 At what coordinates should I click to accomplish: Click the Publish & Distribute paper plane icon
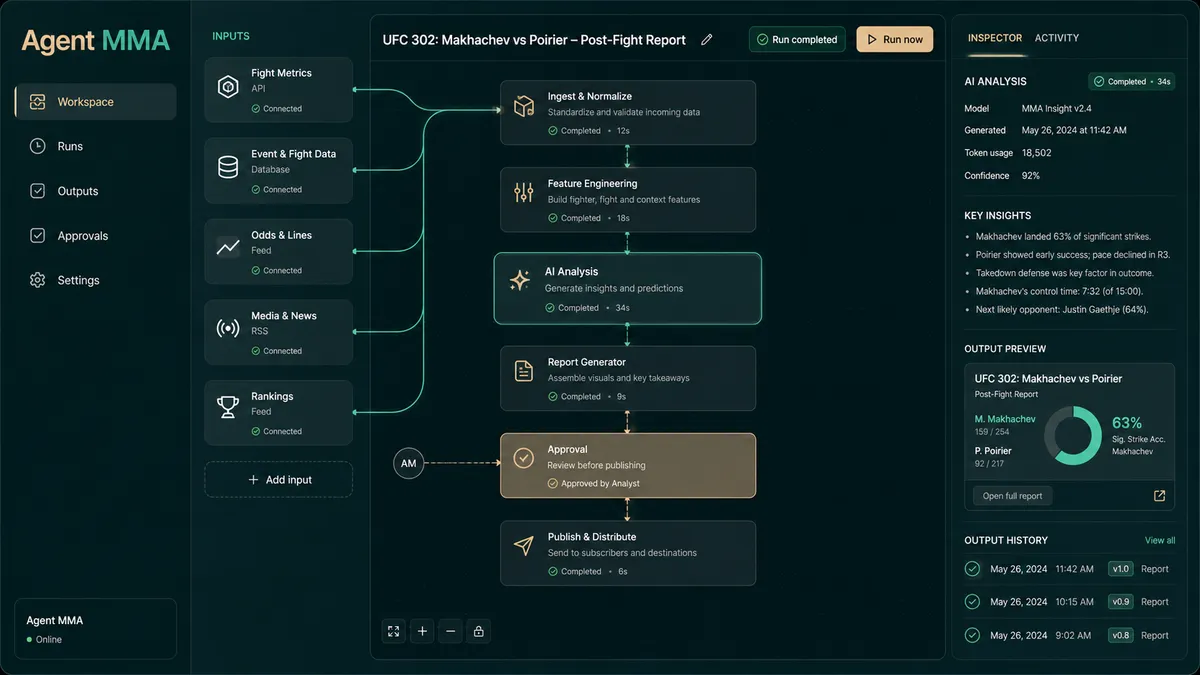click(x=524, y=545)
